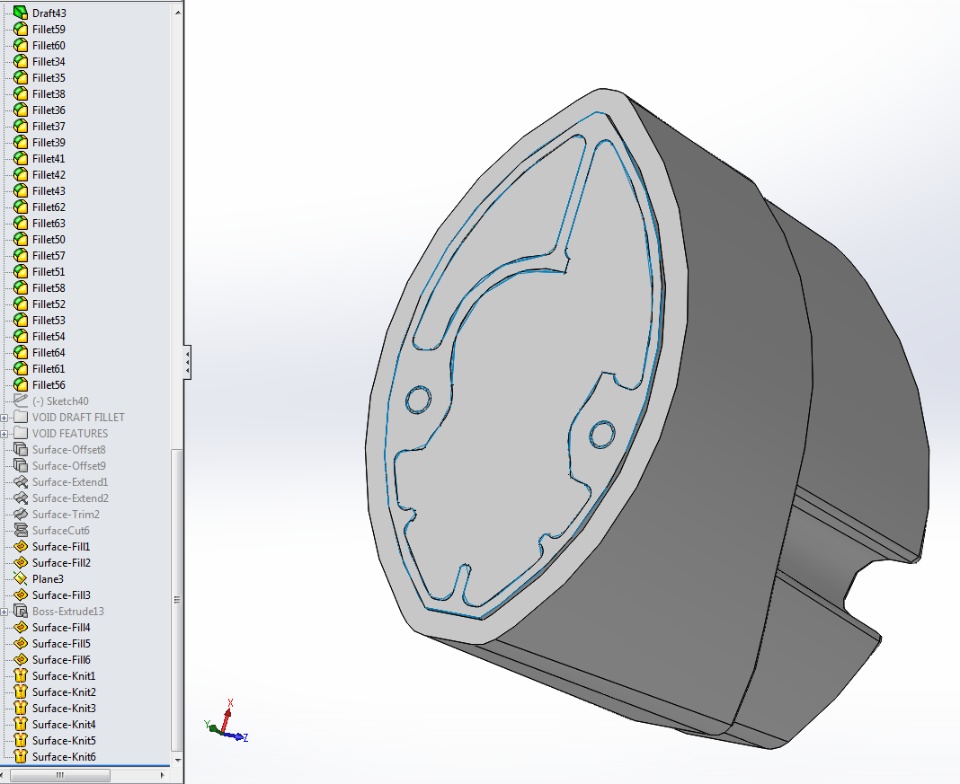Viewport: 960px width, 784px height.
Task: Select Fillet51 in the feature tree
Action: [x=49, y=272]
